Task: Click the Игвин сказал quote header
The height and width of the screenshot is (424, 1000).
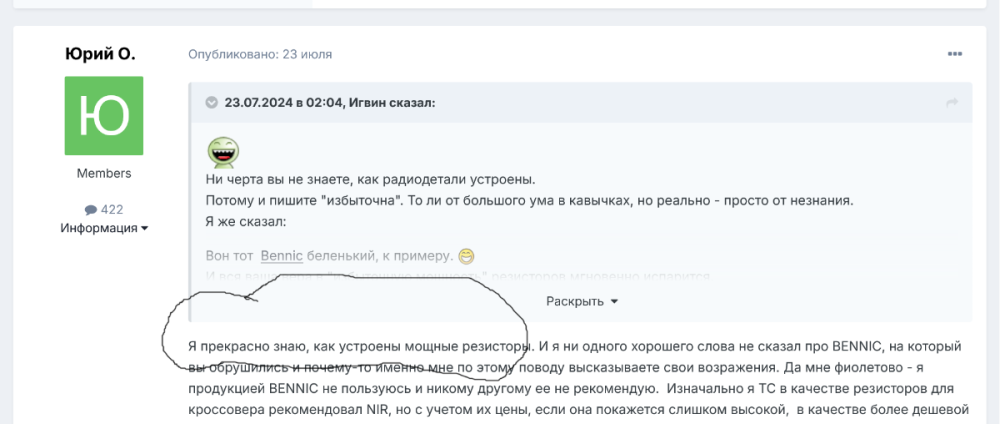Action: [x=330, y=102]
